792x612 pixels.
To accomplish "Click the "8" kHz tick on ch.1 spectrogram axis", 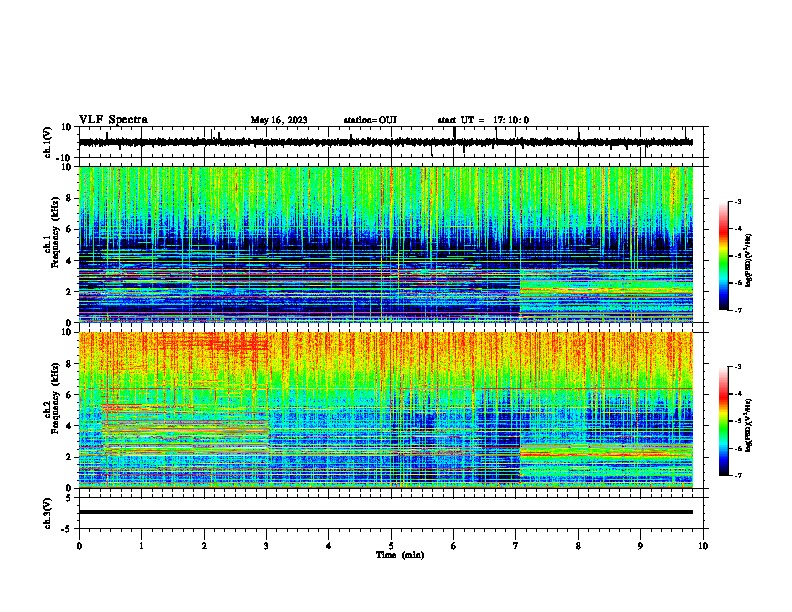I will click(x=69, y=198).
